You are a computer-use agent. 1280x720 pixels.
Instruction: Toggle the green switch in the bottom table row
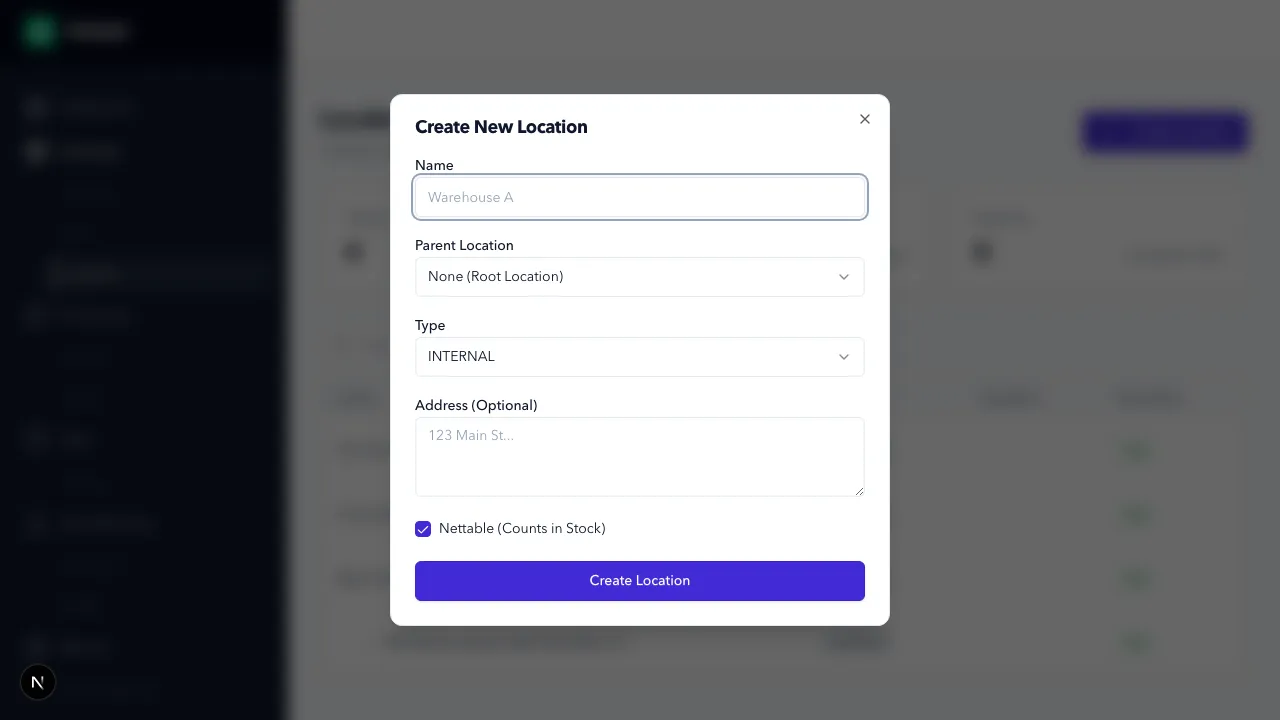pos(1135,642)
